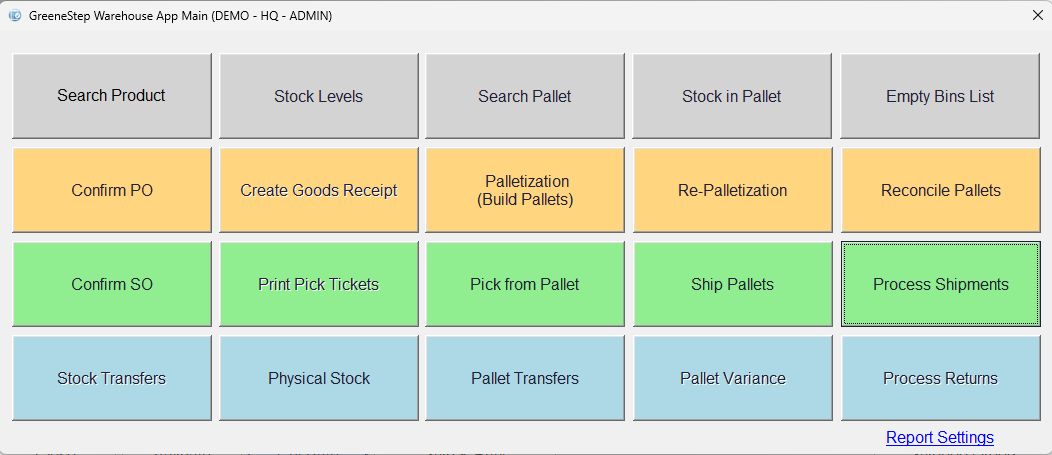This screenshot has width=1052, height=455.
Task: Follow the Report Settings link
Action: (940, 438)
